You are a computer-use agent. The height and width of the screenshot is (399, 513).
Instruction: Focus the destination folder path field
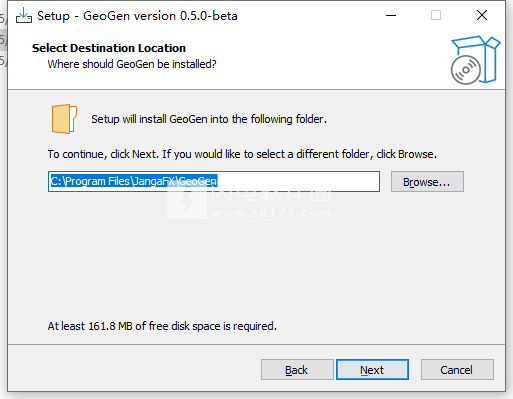tap(214, 182)
